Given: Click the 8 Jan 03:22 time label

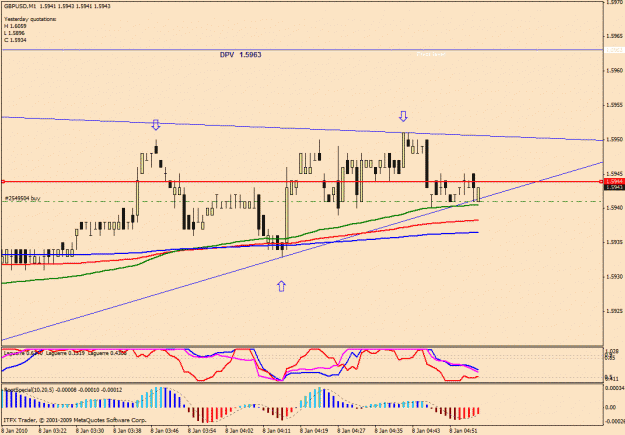Looking at the screenshot, I should click(52, 431).
